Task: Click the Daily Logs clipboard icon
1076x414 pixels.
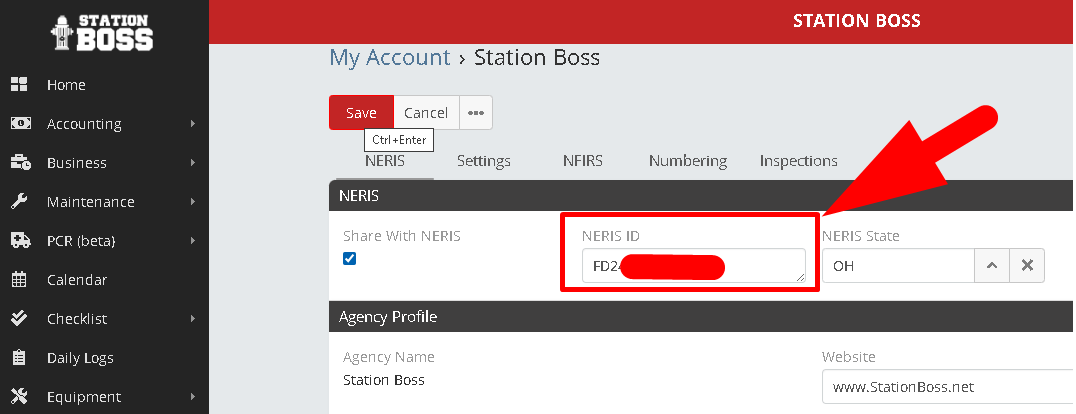Action: [19, 358]
